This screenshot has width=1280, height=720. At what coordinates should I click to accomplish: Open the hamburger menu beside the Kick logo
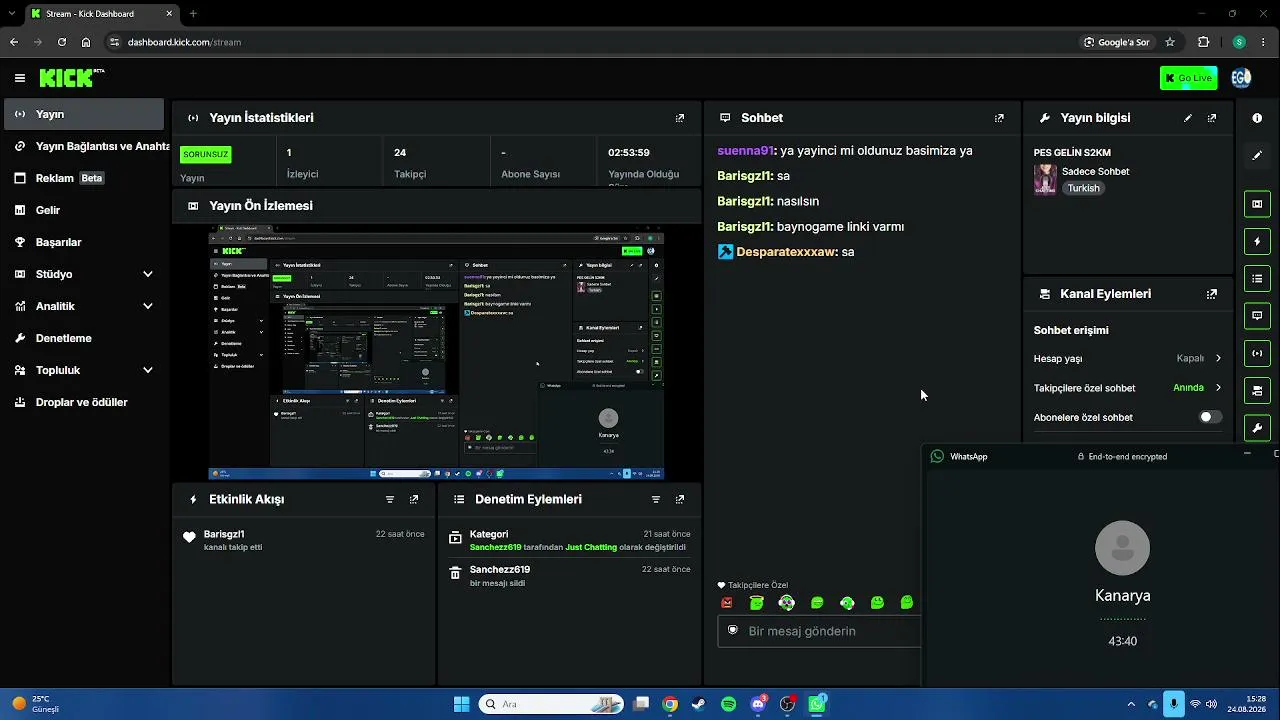(20, 78)
